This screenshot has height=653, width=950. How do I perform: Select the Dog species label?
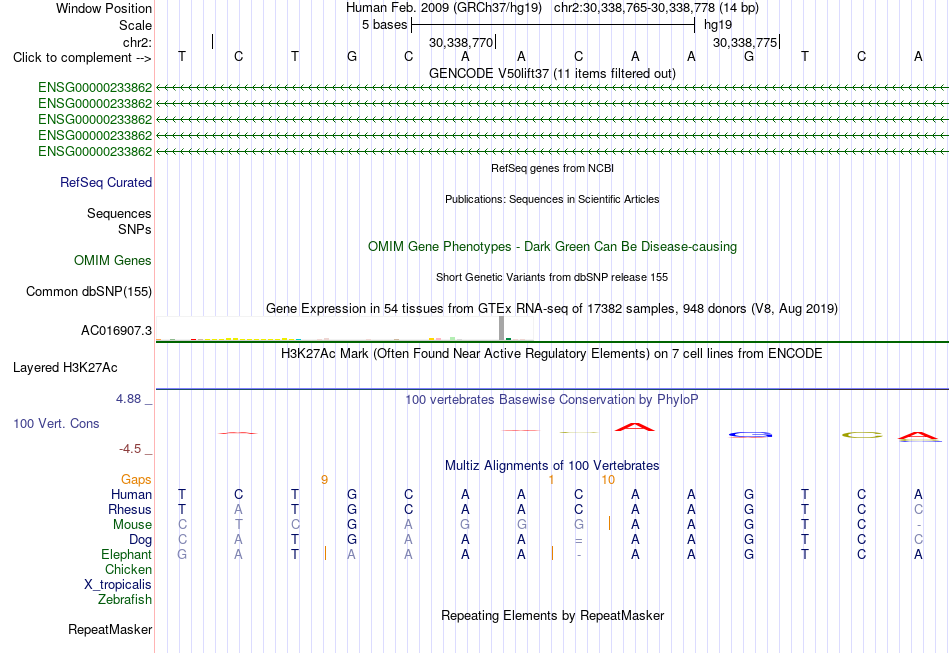[x=140, y=540]
